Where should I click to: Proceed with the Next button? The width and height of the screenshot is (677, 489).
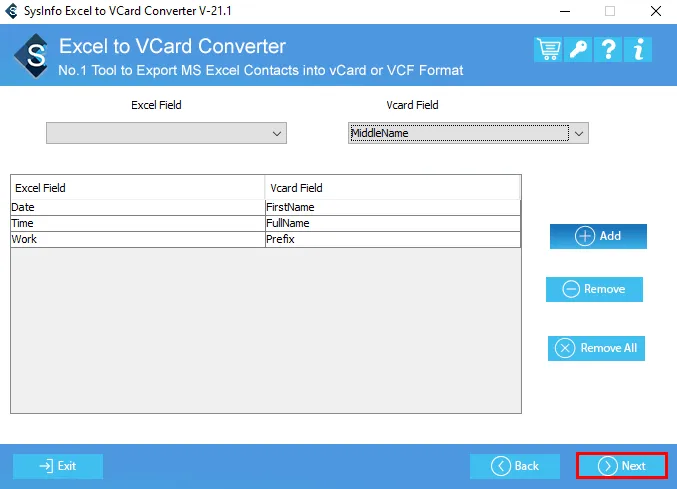622,466
